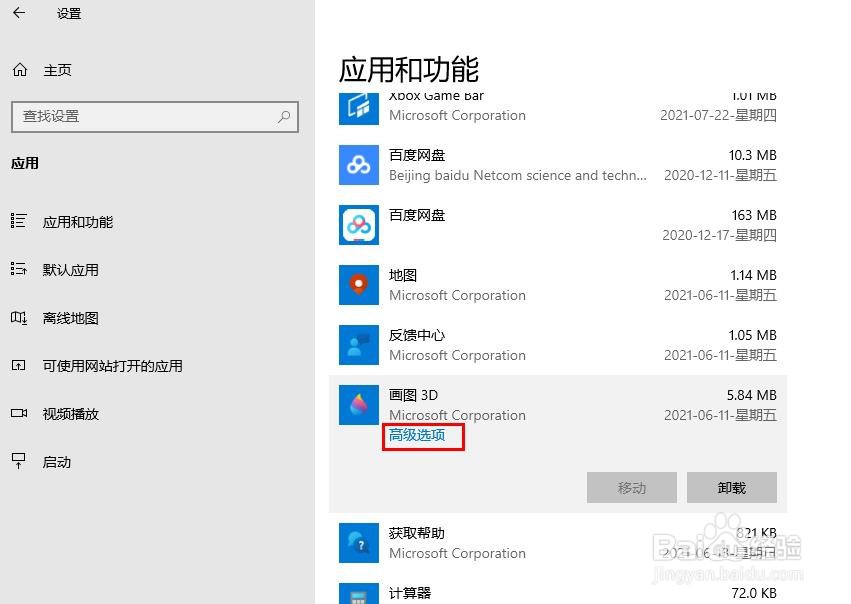Click the 计算器 app icon
The height and width of the screenshot is (604, 851).
[x=359, y=594]
